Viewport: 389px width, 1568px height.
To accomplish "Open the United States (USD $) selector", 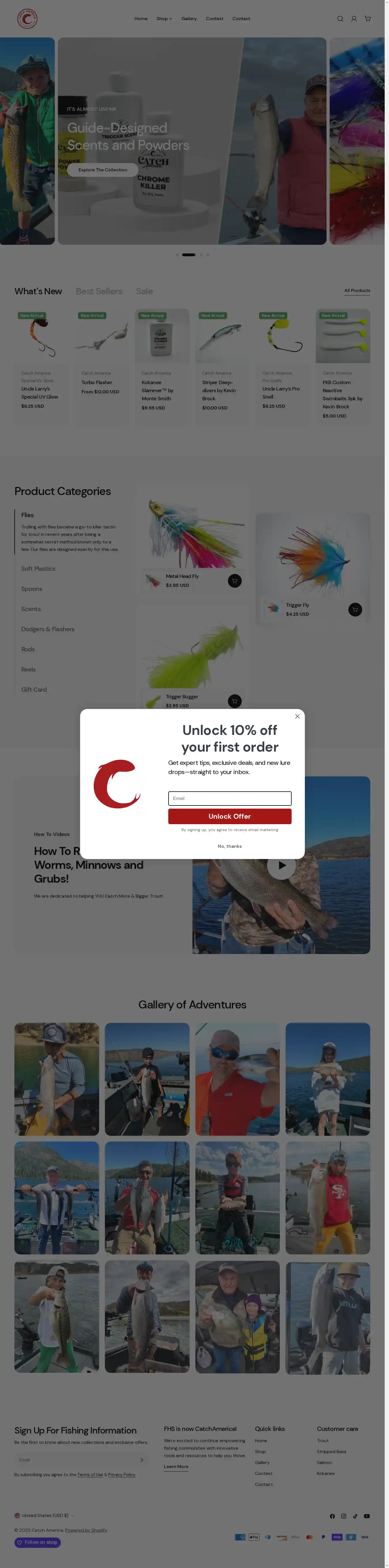I will [44, 1516].
